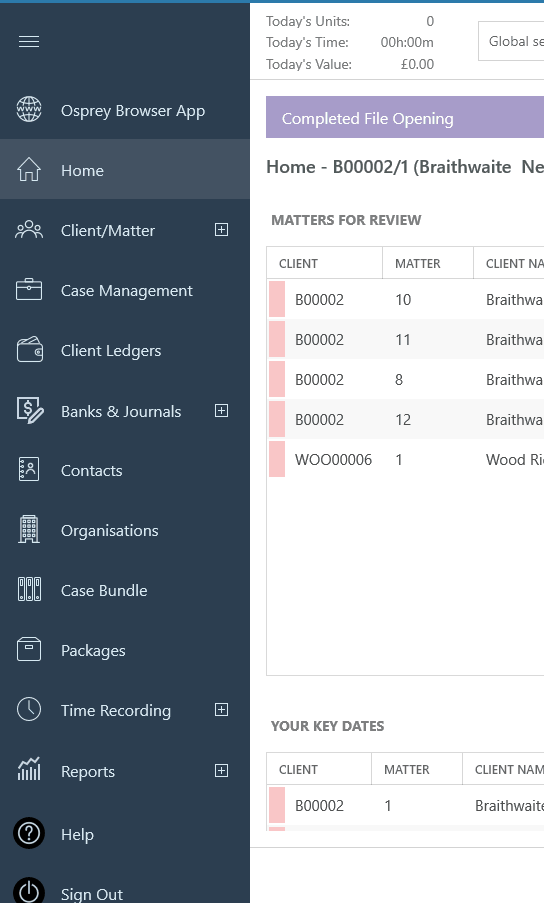
Task: Click the Completed File Opening banner
Action: [x=405, y=117]
